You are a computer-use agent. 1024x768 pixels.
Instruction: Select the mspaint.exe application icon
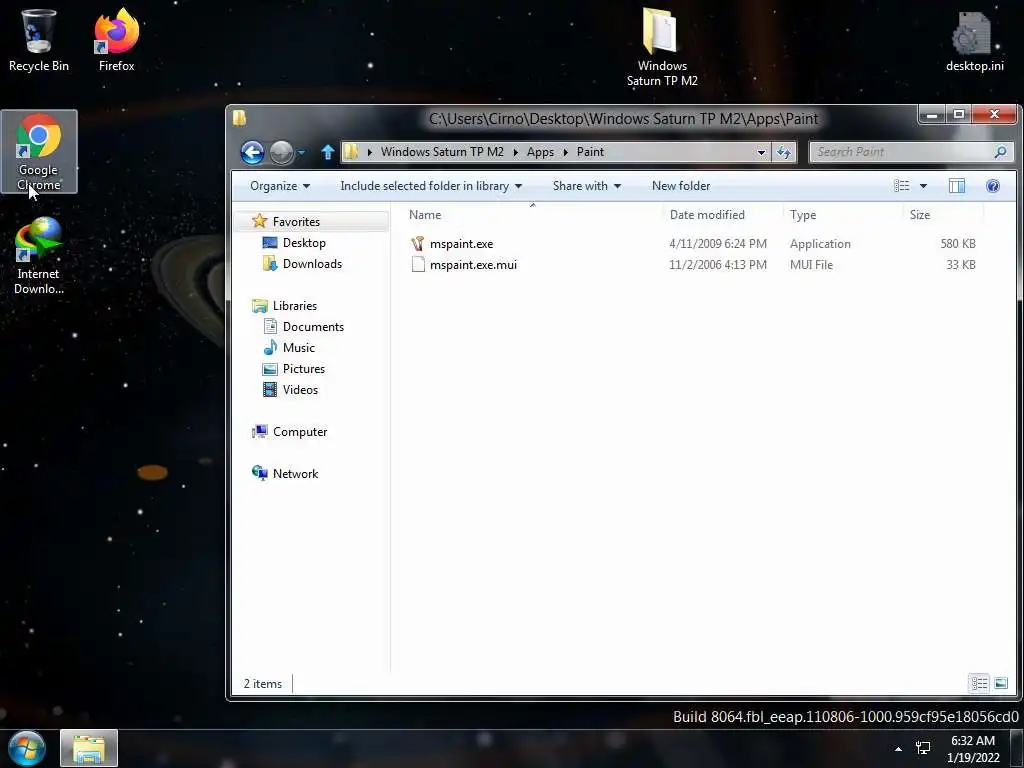pos(418,244)
